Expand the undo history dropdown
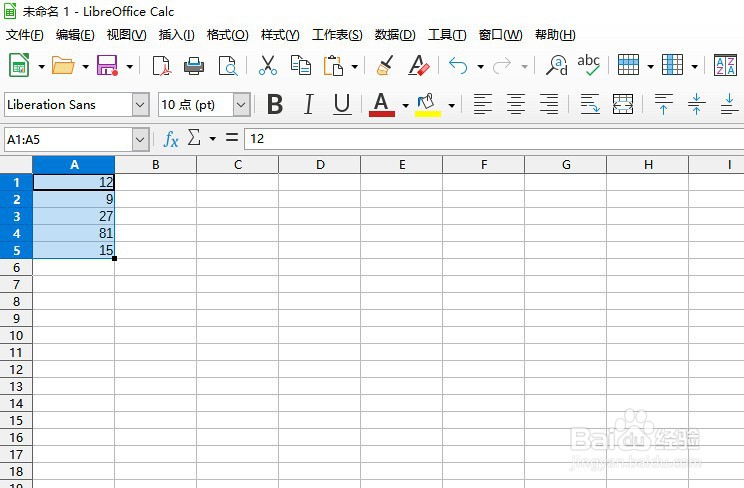This screenshot has height=488, width=744. [480, 66]
